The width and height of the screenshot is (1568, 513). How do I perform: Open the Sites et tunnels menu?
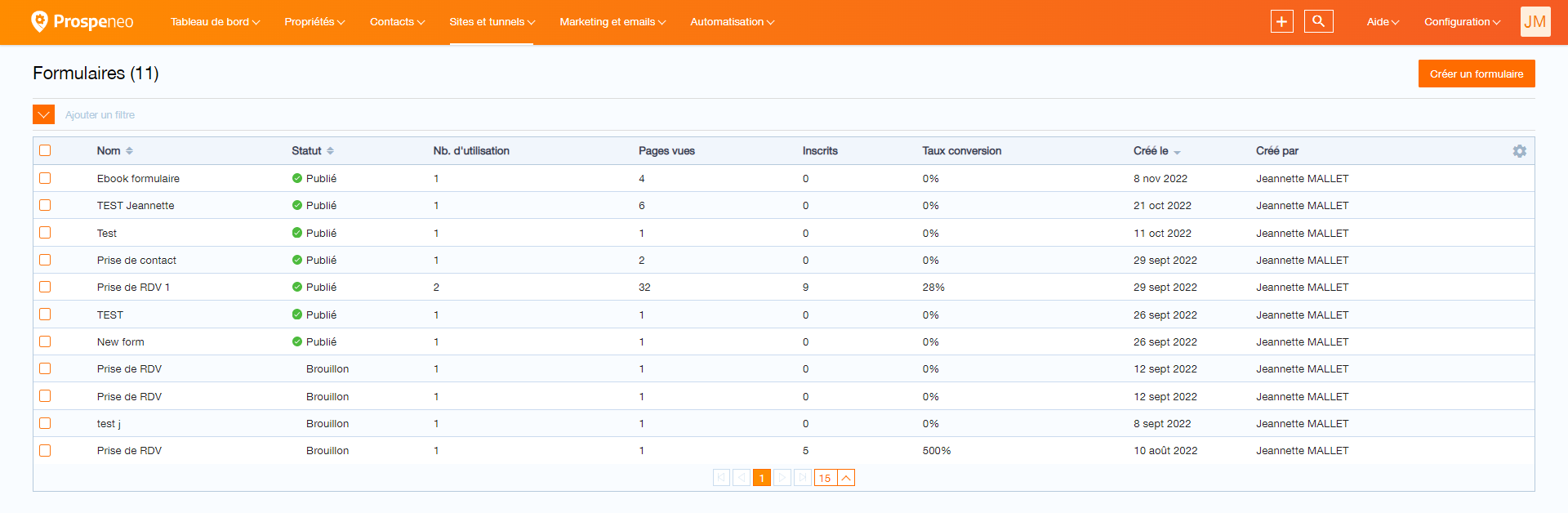pos(492,22)
